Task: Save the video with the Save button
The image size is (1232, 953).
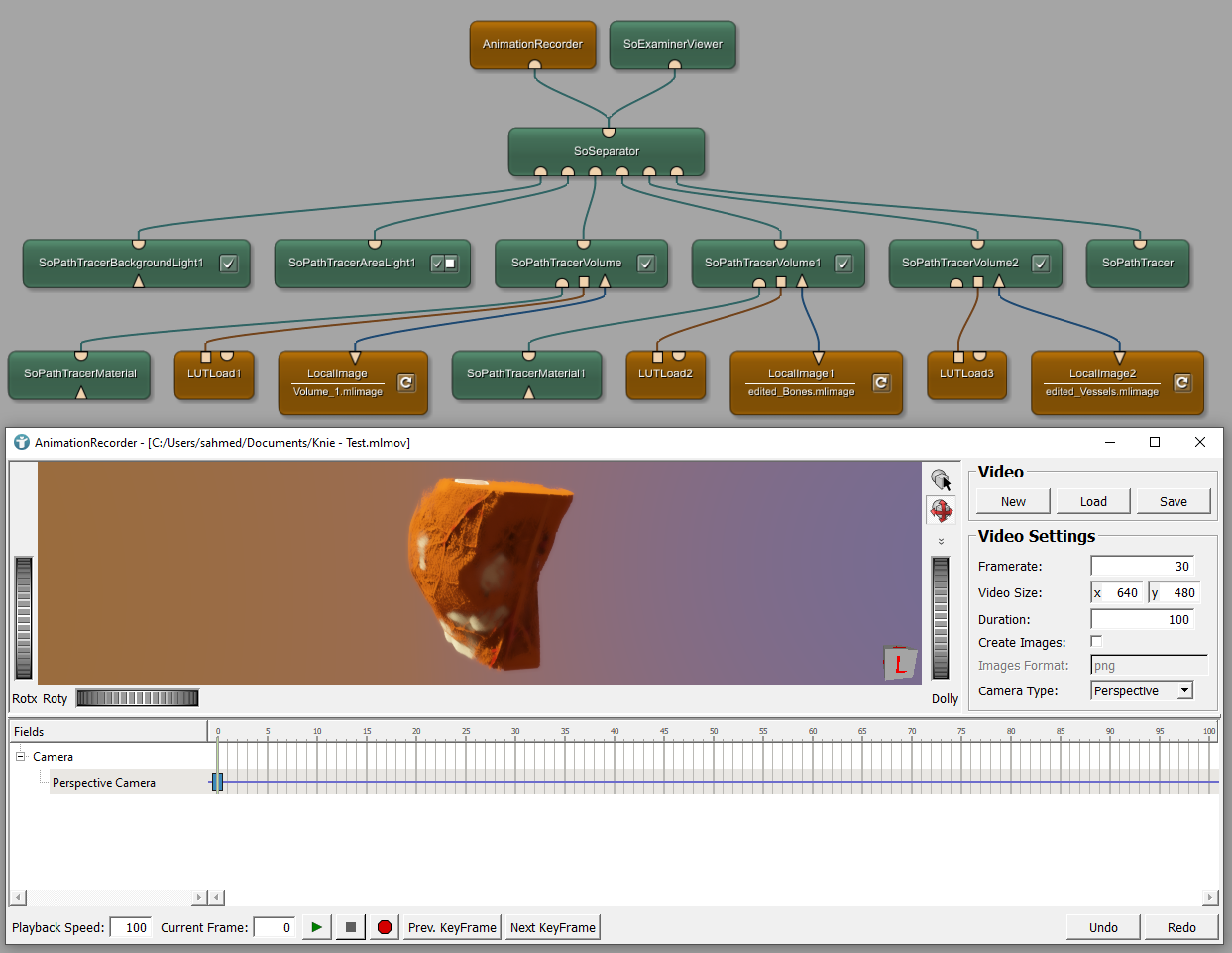Action: (x=1174, y=501)
